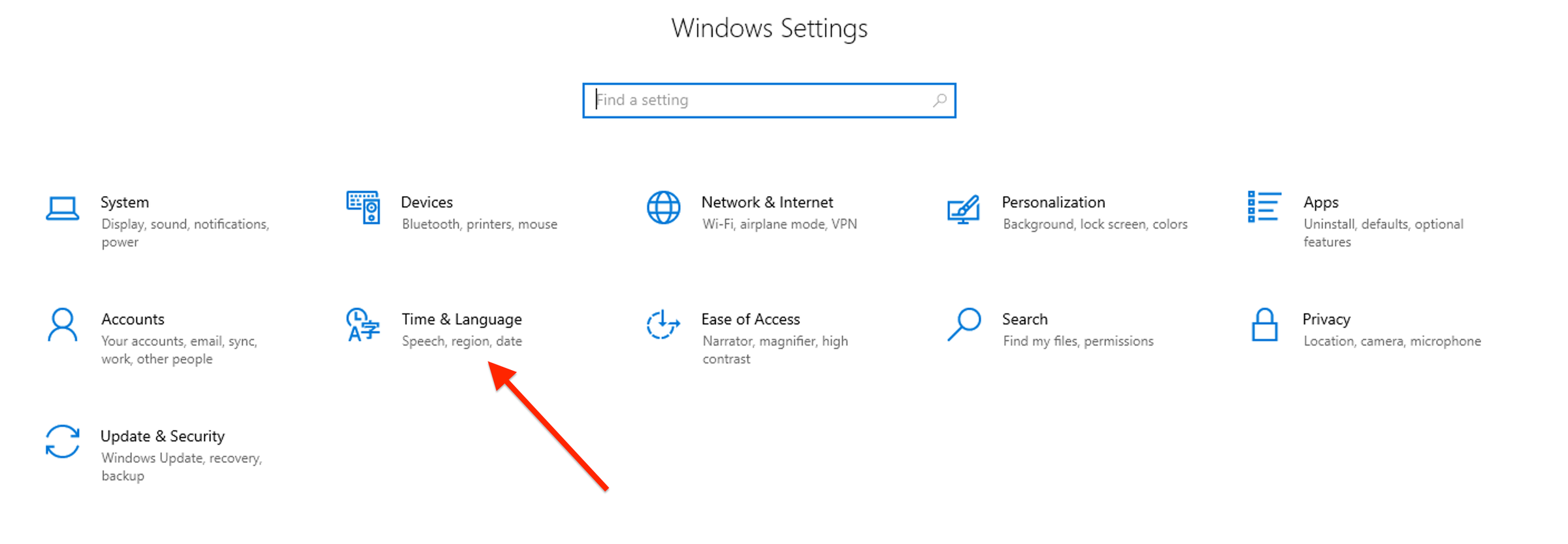The width and height of the screenshot is (1568, 544).
Task: Click the System laptop icon
Action: click(62, 209)
